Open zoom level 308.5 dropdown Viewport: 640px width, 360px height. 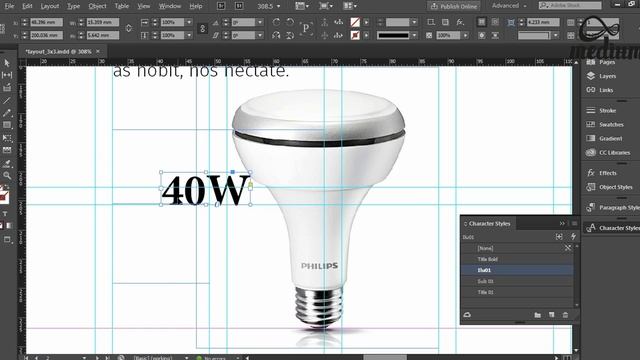point(279,6)
